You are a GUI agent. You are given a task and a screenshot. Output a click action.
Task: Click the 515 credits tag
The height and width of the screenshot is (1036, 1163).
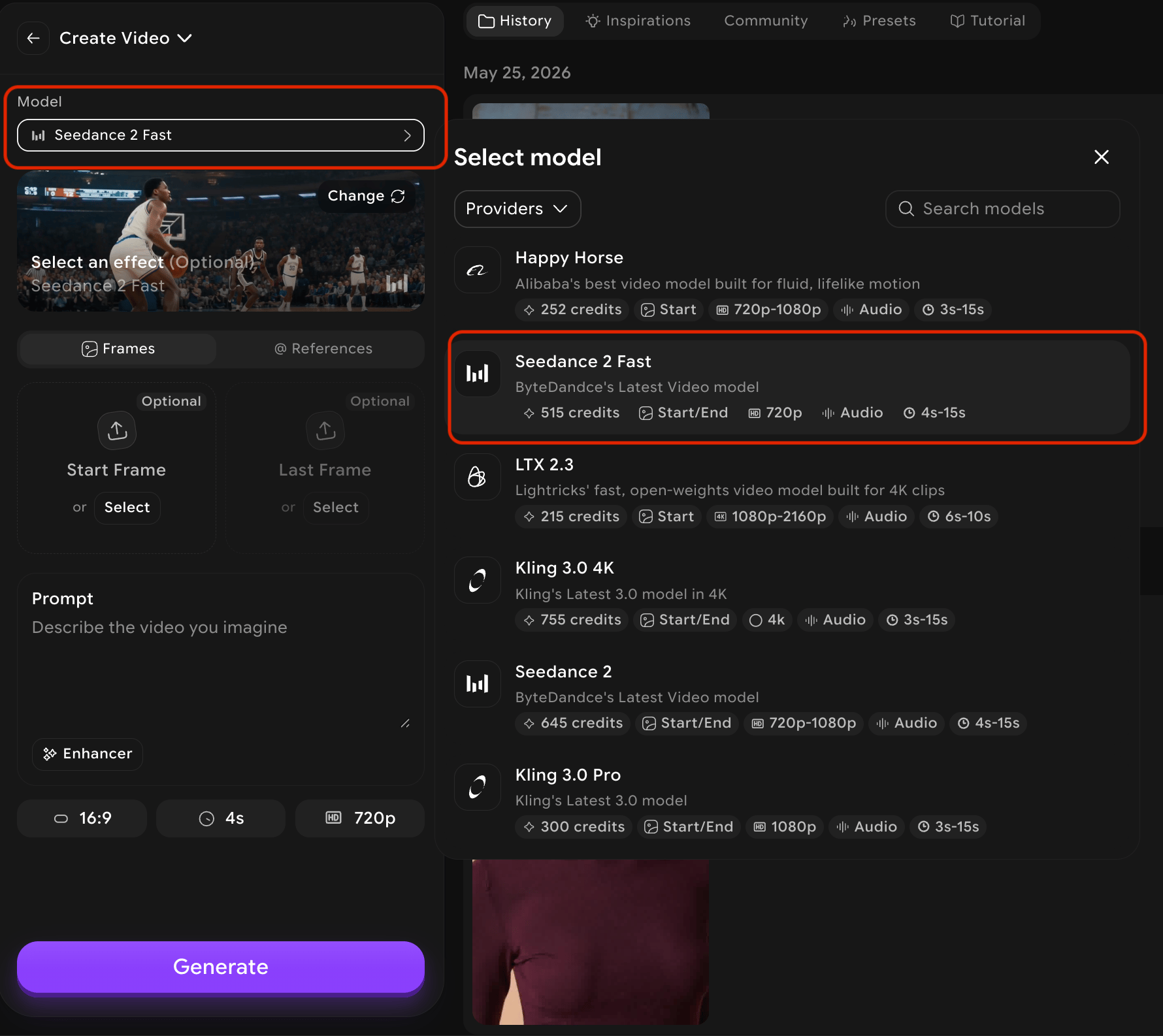click(571, 413)
